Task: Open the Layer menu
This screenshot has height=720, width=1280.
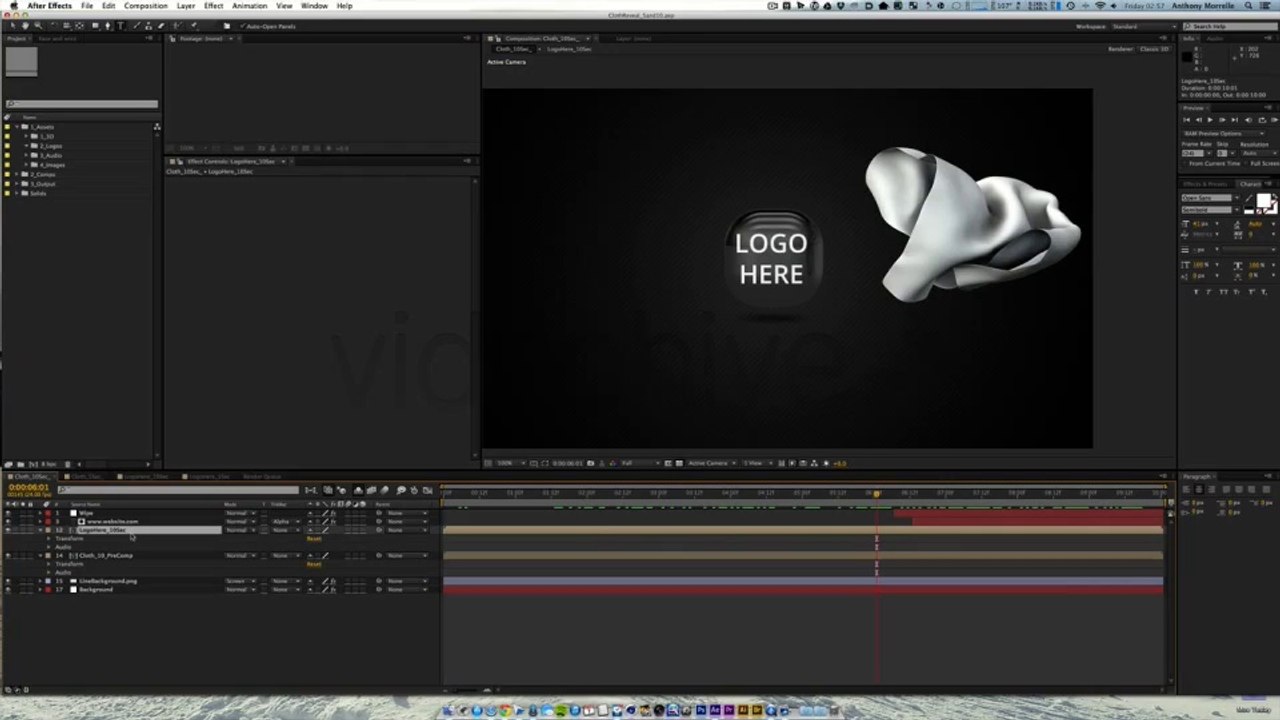Action: (x=186, y=6)
